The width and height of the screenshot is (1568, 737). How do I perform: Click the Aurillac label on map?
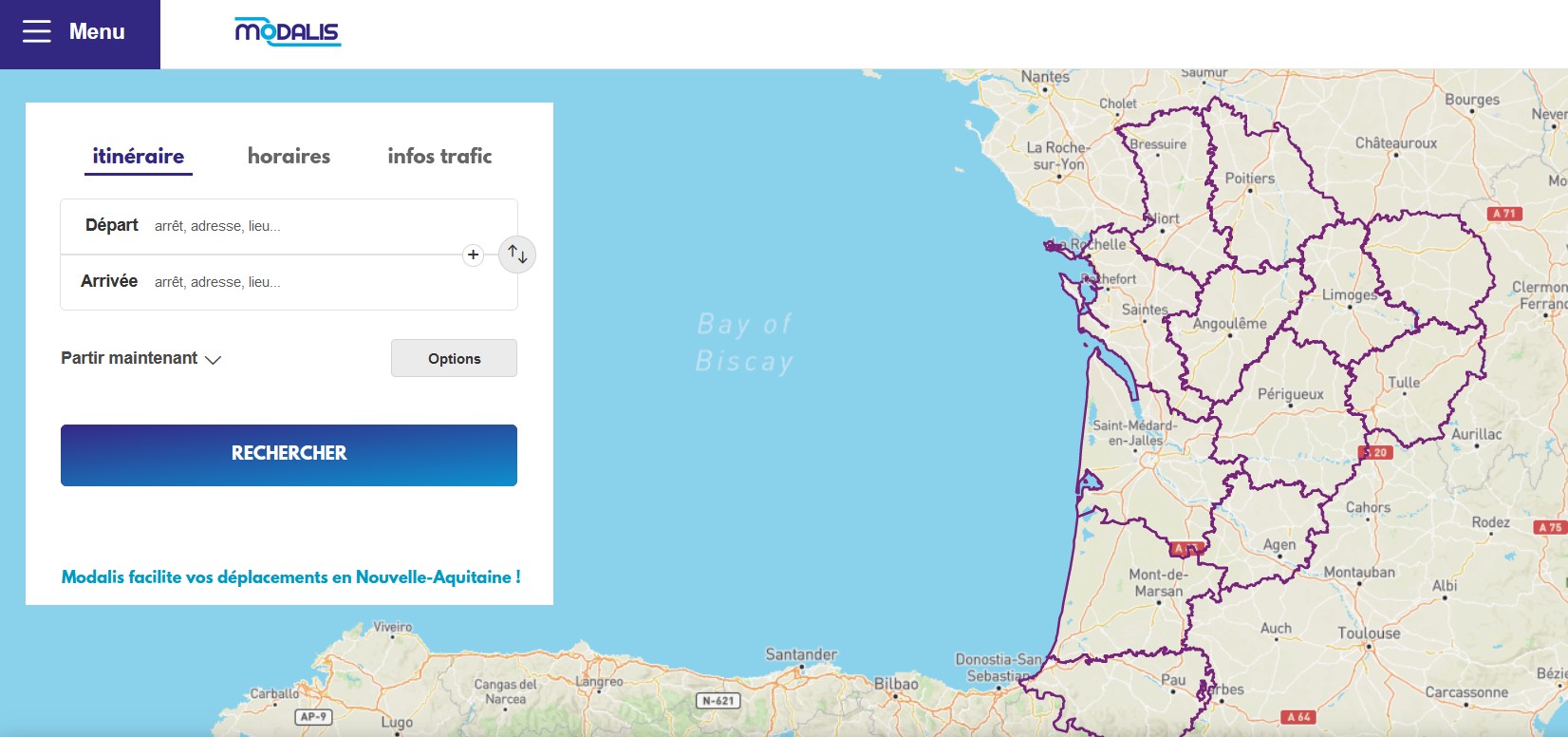coord(1477,434)
